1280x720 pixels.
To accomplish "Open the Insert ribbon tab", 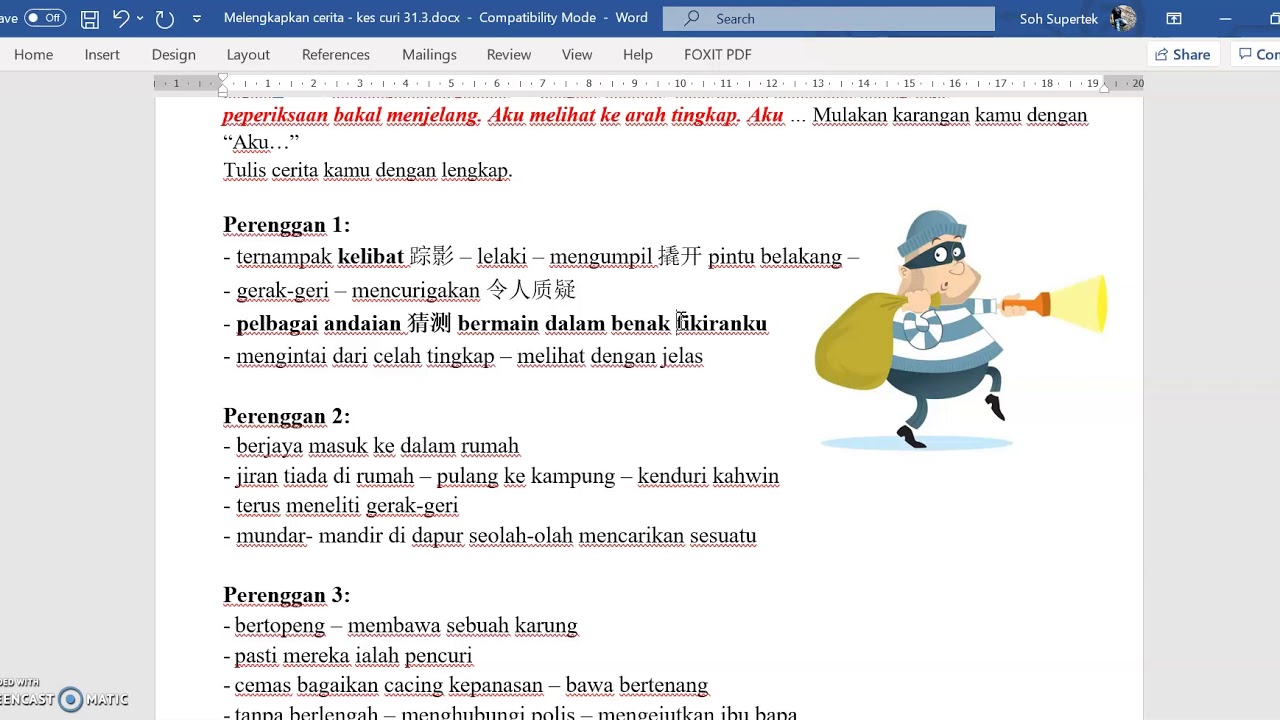I will coord(102,55).
